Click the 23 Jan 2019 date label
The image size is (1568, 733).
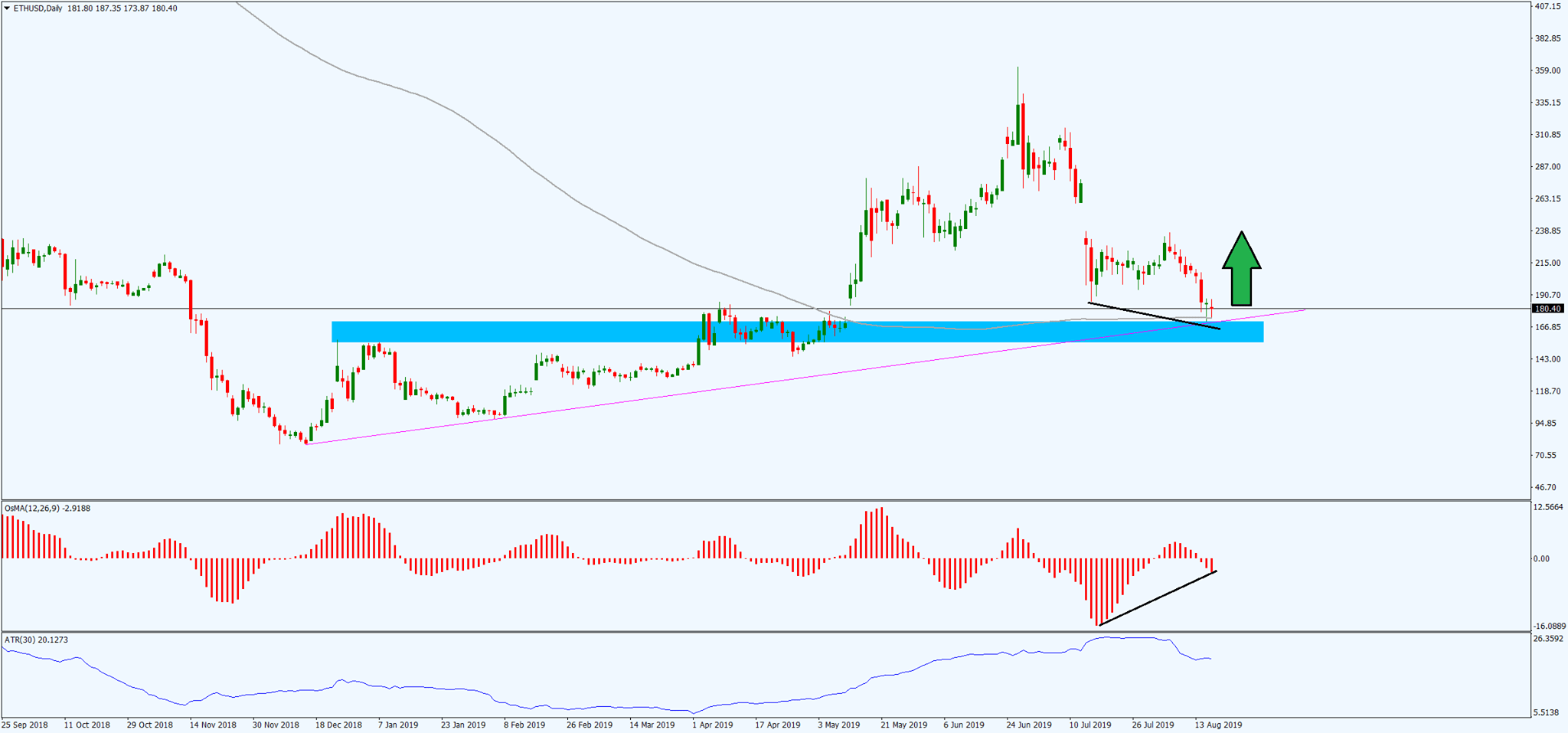(463, 725)
